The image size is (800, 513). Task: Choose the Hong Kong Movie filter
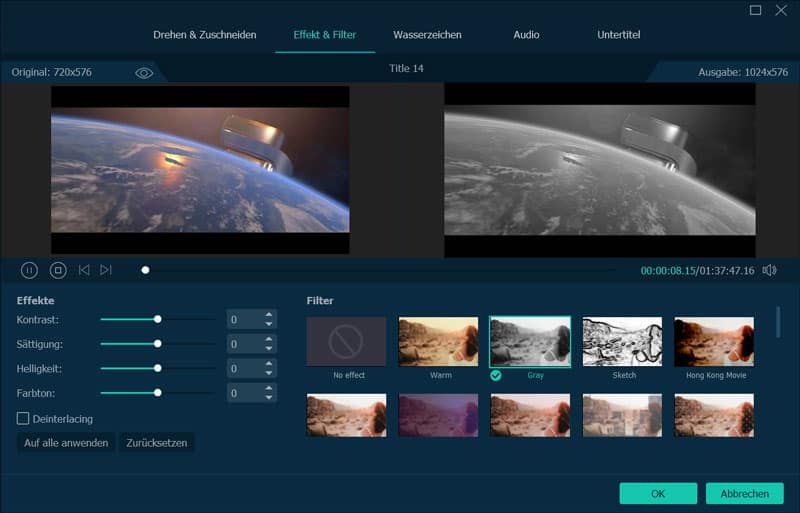714,341
